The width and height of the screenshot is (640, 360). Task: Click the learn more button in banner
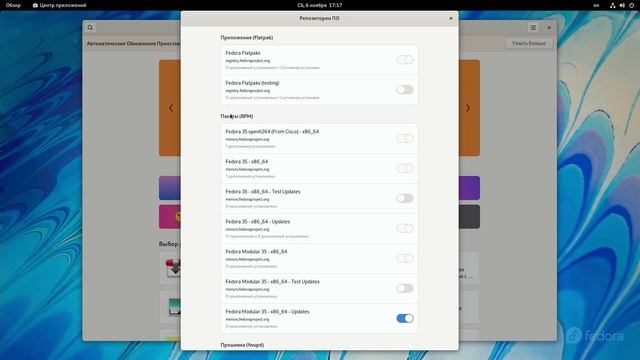[529, 43]
